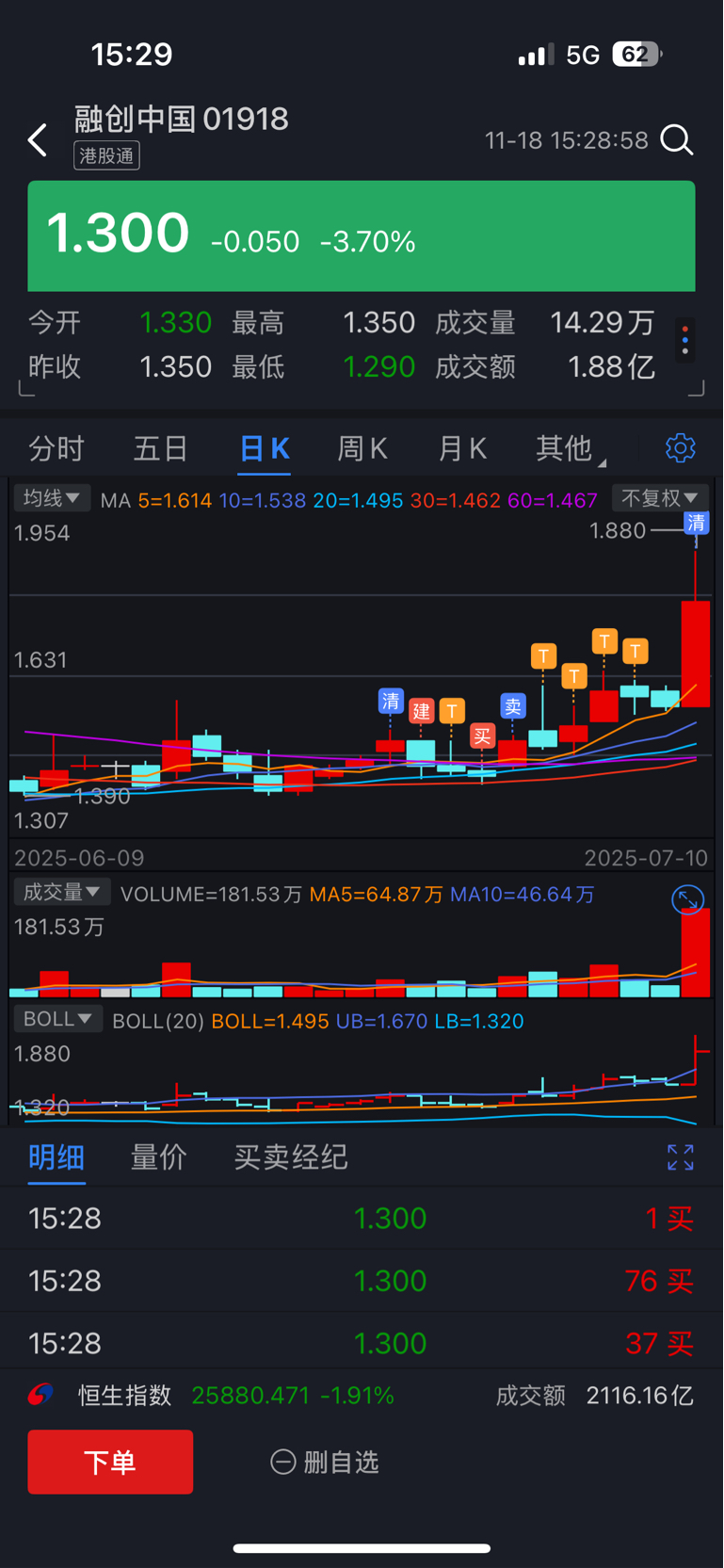Open the 买卖经纪 tab
The image size is (724, 1568).
coord(291,1157)
